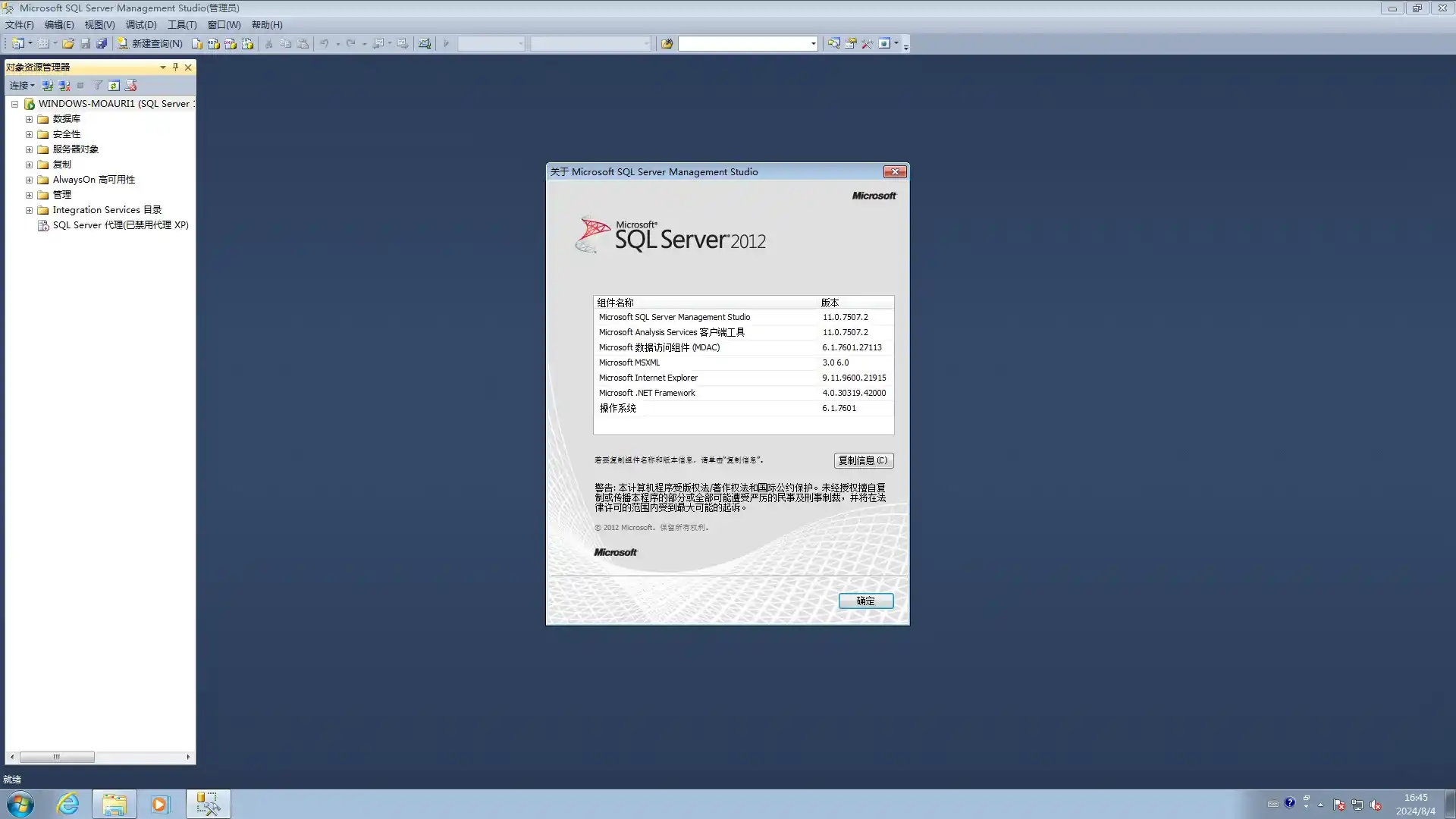
Task: Open the 文件(F) menu
Action: [x=20, y=25]
